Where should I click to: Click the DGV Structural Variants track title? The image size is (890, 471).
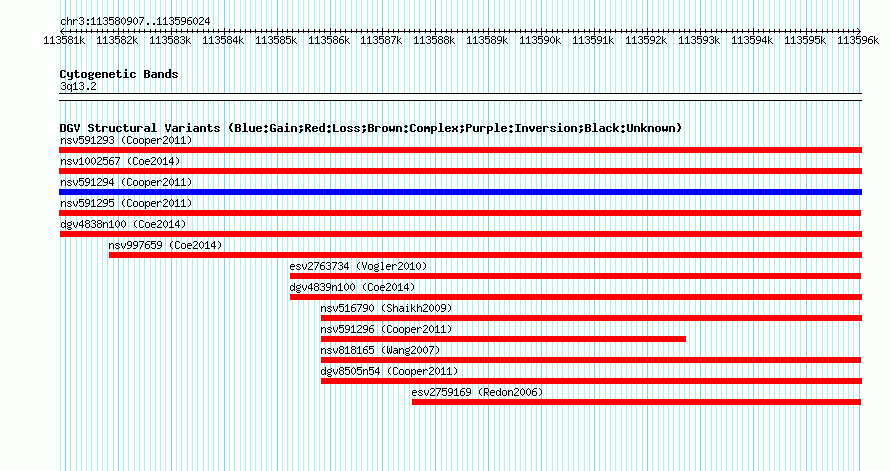(371, 128)
